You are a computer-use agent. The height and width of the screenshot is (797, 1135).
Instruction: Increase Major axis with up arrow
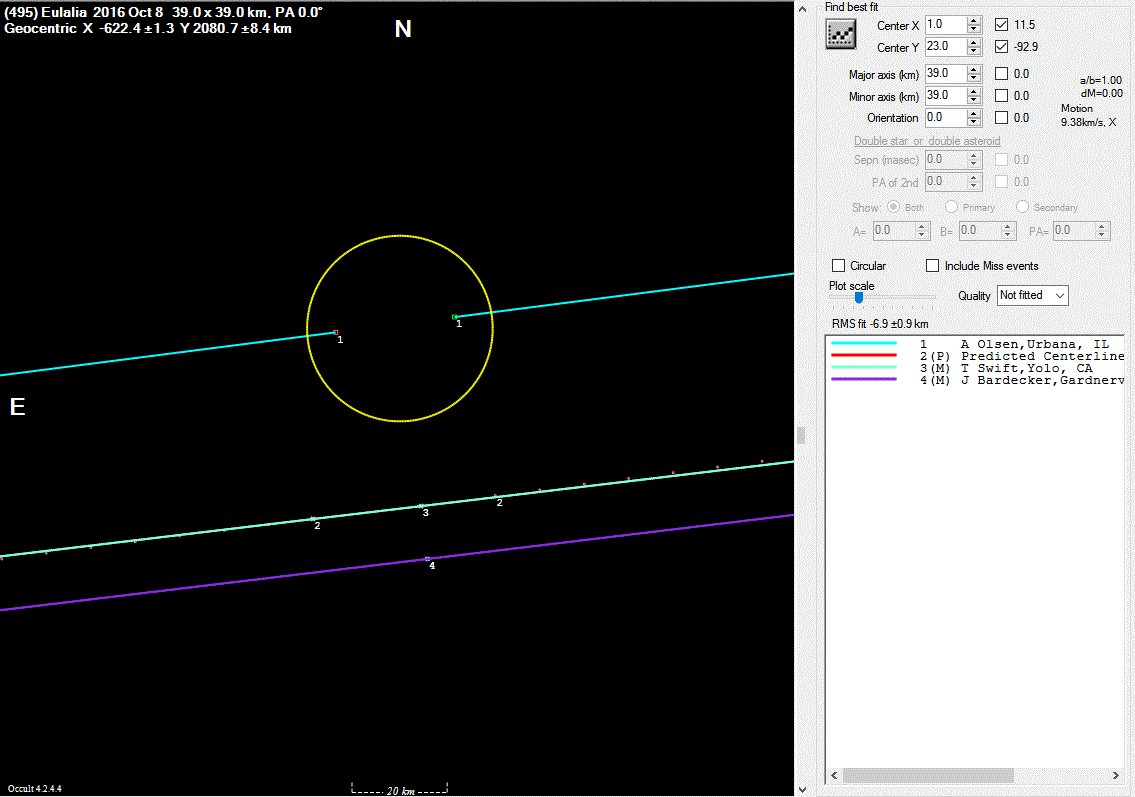[x=974, y=69]
